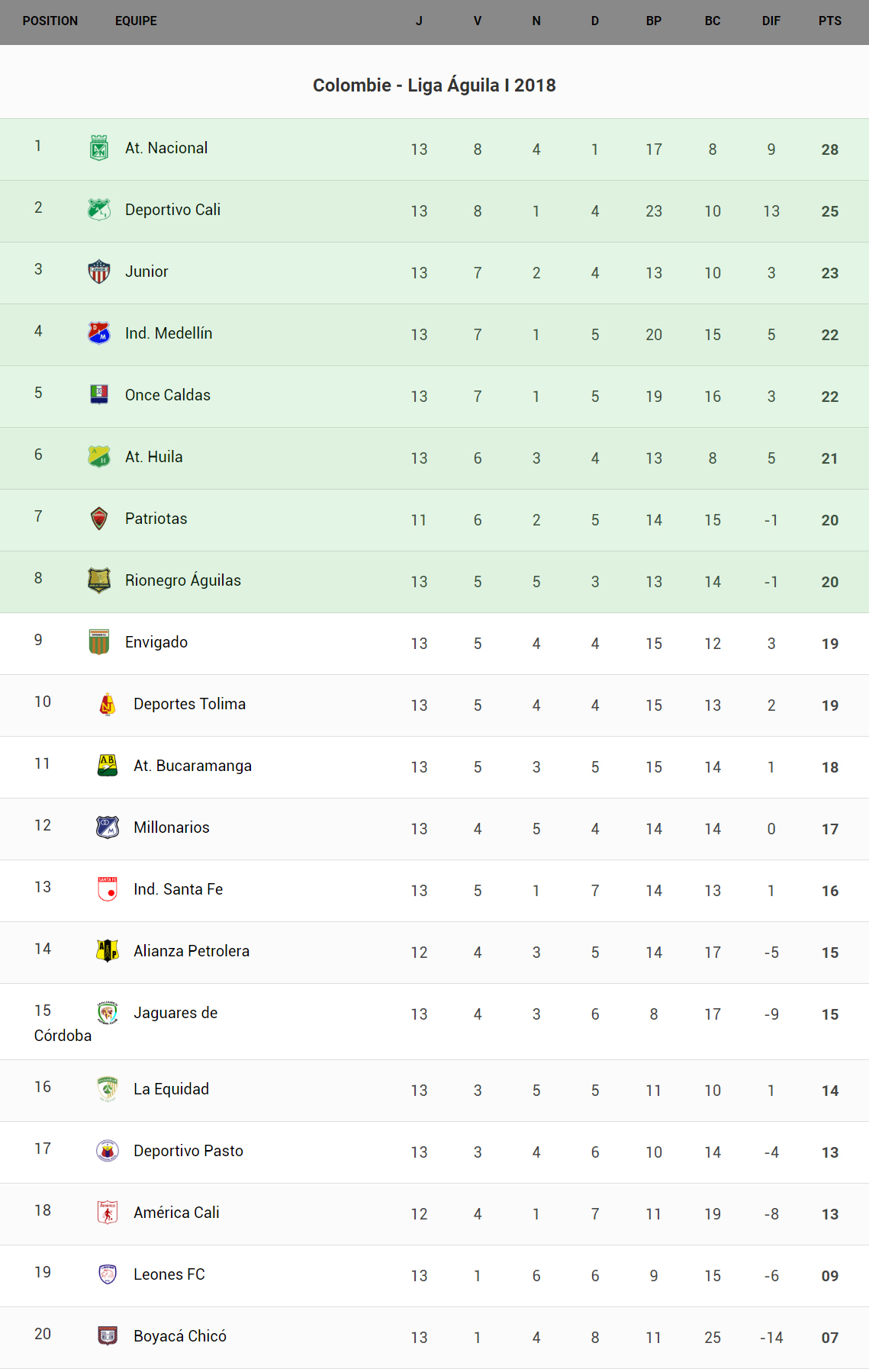Image resolution: width=869 pixels, height=1372 pixels.
Task: Click the Patriotas team name
Action: pyautogui.click(x=156, y=519)
